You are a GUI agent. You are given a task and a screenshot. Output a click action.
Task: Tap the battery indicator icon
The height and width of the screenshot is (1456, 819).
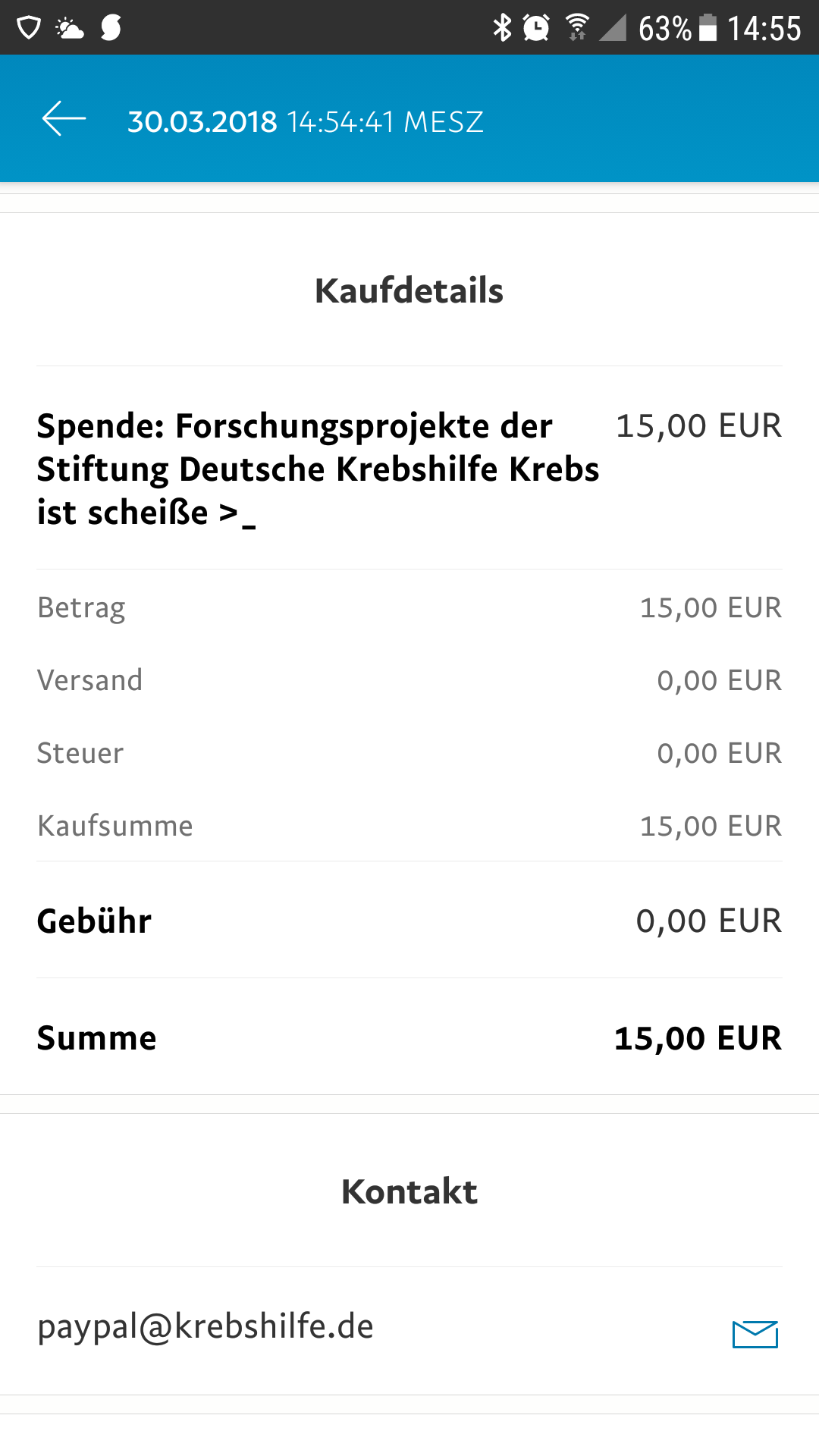[708, 28]
